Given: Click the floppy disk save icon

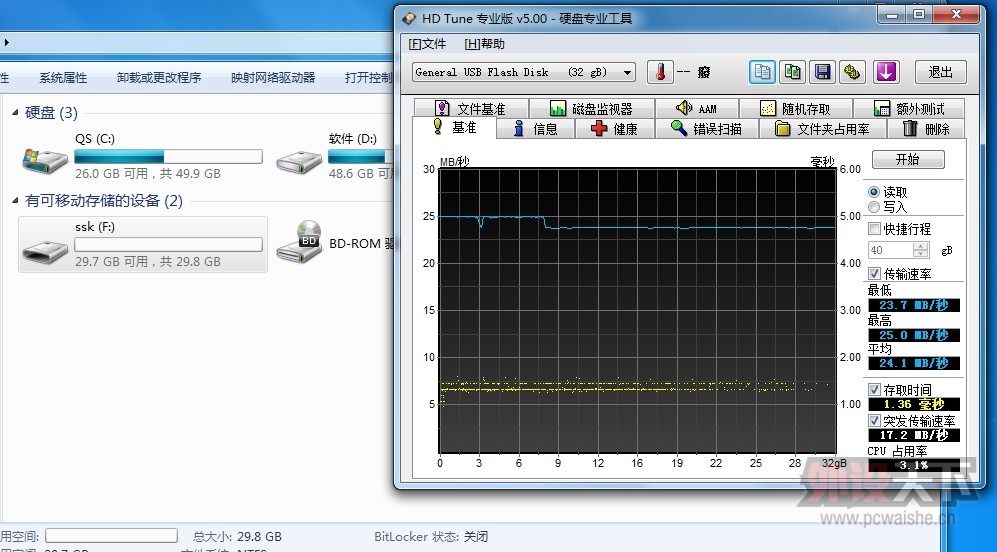Looking at the screenshot, I should [823, 72].
